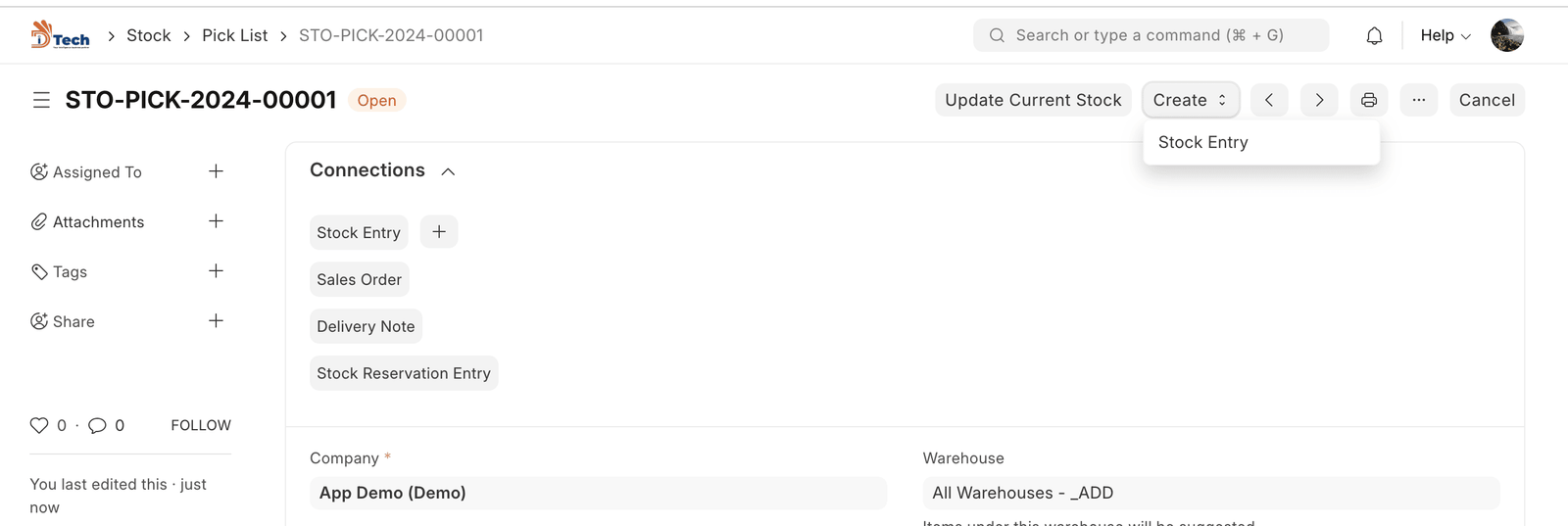Open the comments speech bubble icon
The height and width of the screenshot is (526, 1568).
pos(97,425)
